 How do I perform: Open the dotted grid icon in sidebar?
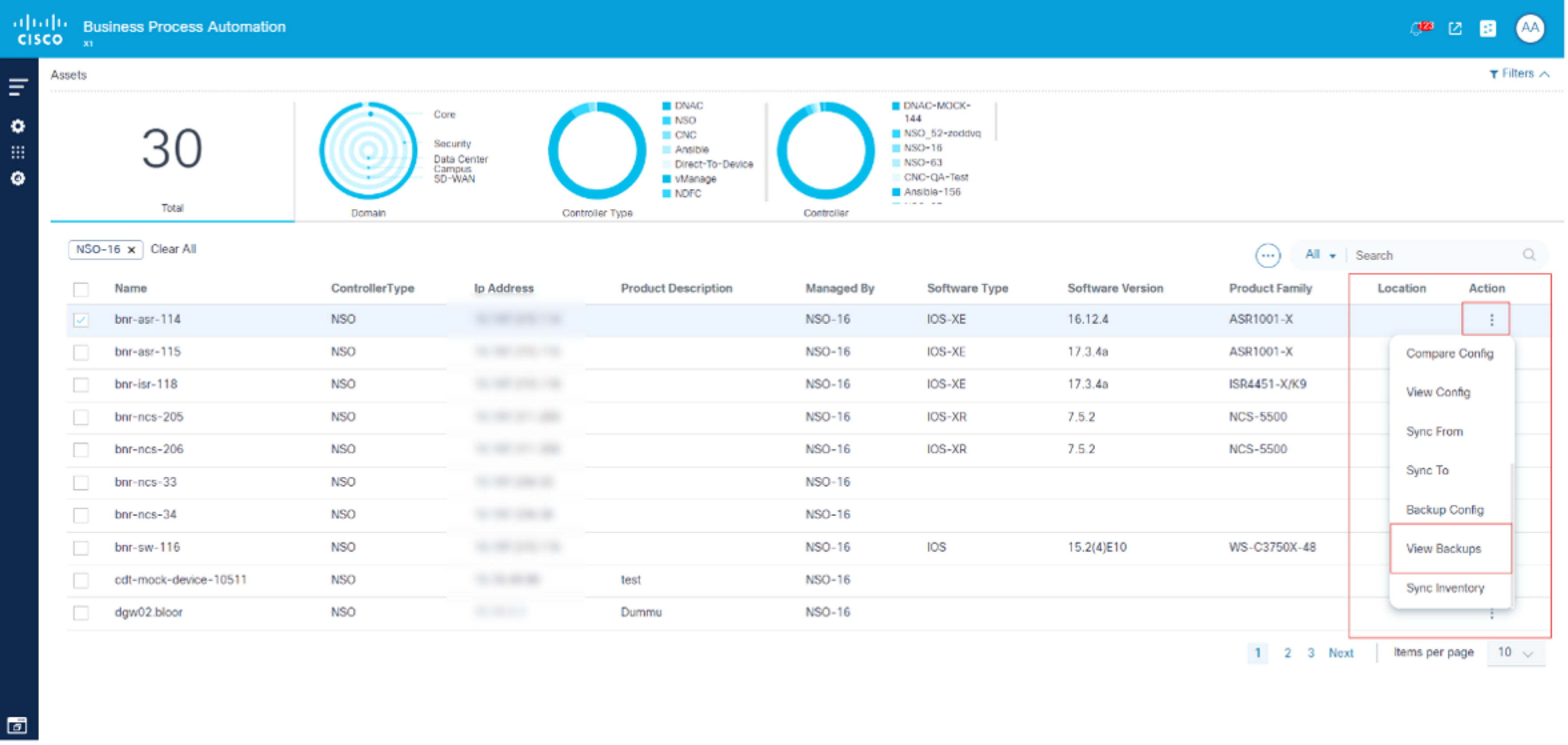click(x=18, y=152)
